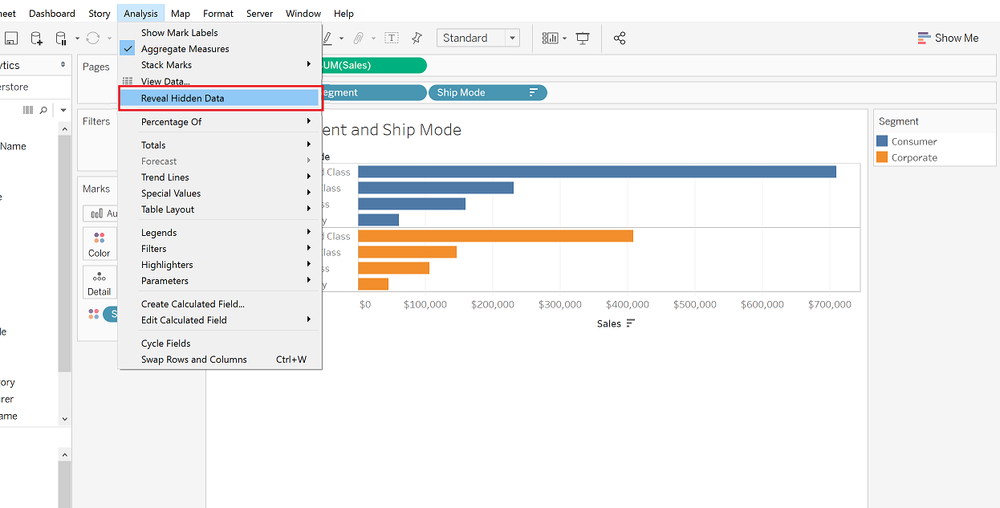Image resolution: width=1000 pixels, height=508 pixels.
Task: Click the Analytics pane switch arrows
Action: [x=63, y=65]
